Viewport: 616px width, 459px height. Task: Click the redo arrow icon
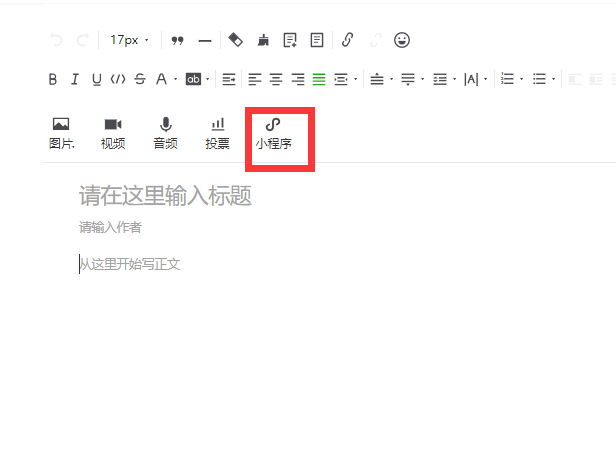pyautogui.click(x=83, y=40)
